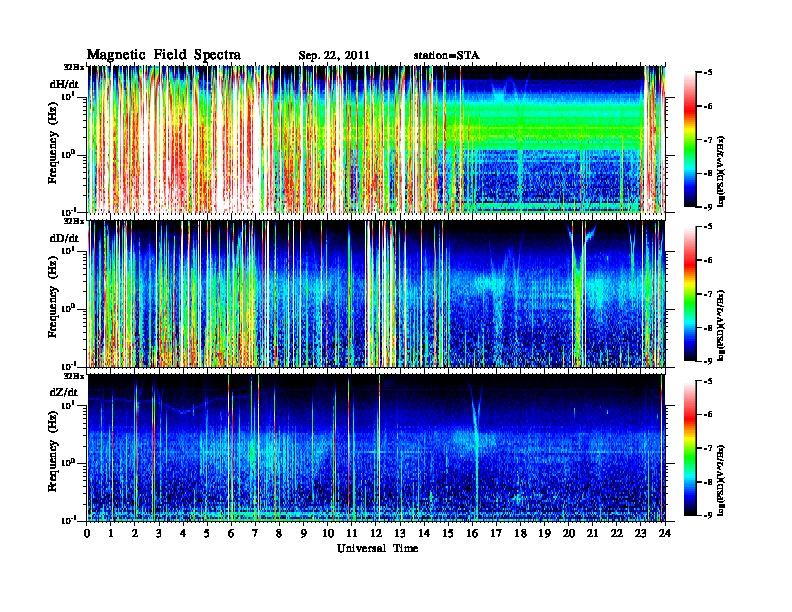Click the PSD units label beside dZ/dt colorbar
Screen dimensions: 792x612
tap(722, 480)
